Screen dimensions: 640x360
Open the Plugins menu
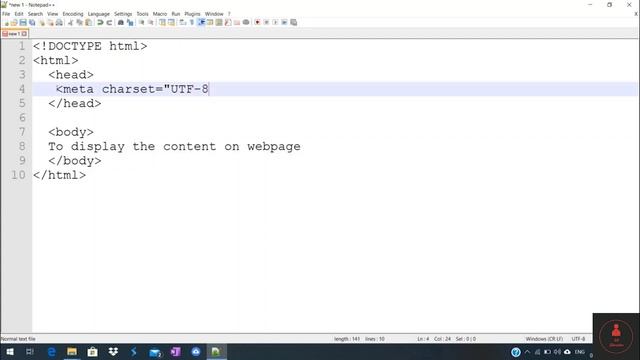tap(192, 14)
